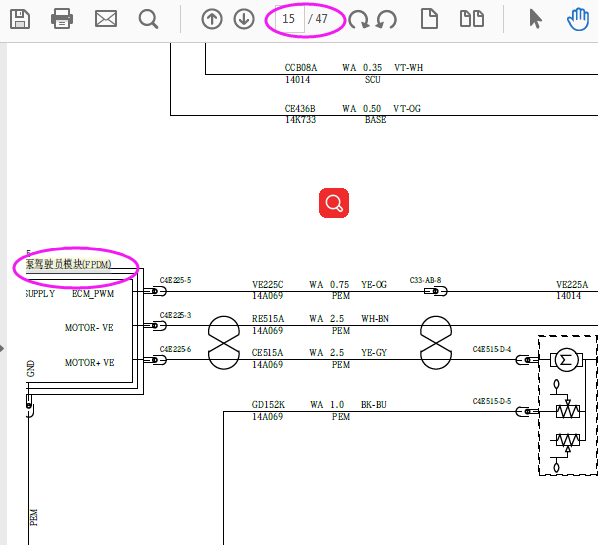The width and height of the screenshot is (598, 545).
Task: Click the CE436B wire label
Action: pyautogui.click(x=300, y=109)
